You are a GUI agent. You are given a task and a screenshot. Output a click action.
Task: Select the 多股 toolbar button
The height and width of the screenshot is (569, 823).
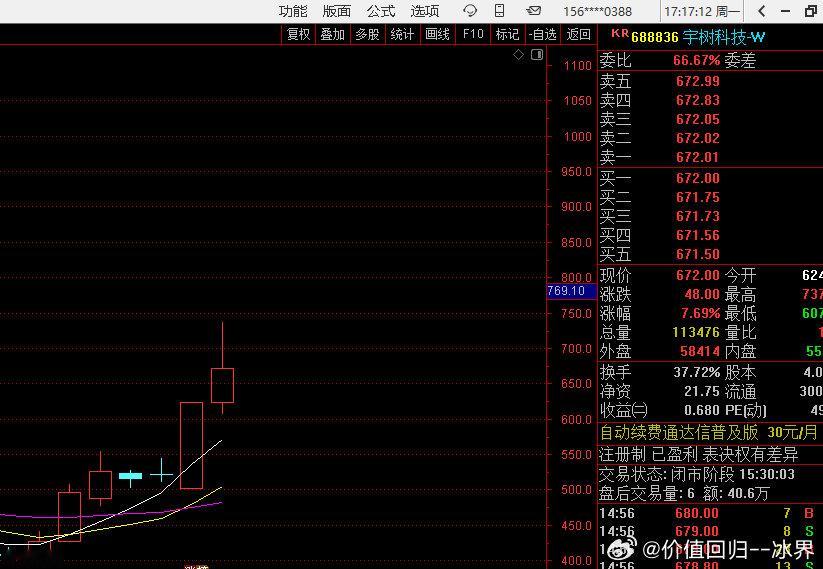(367, 35)
